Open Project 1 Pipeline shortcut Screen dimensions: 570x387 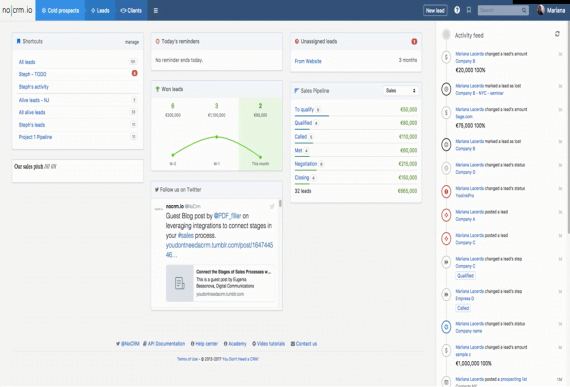35,137
